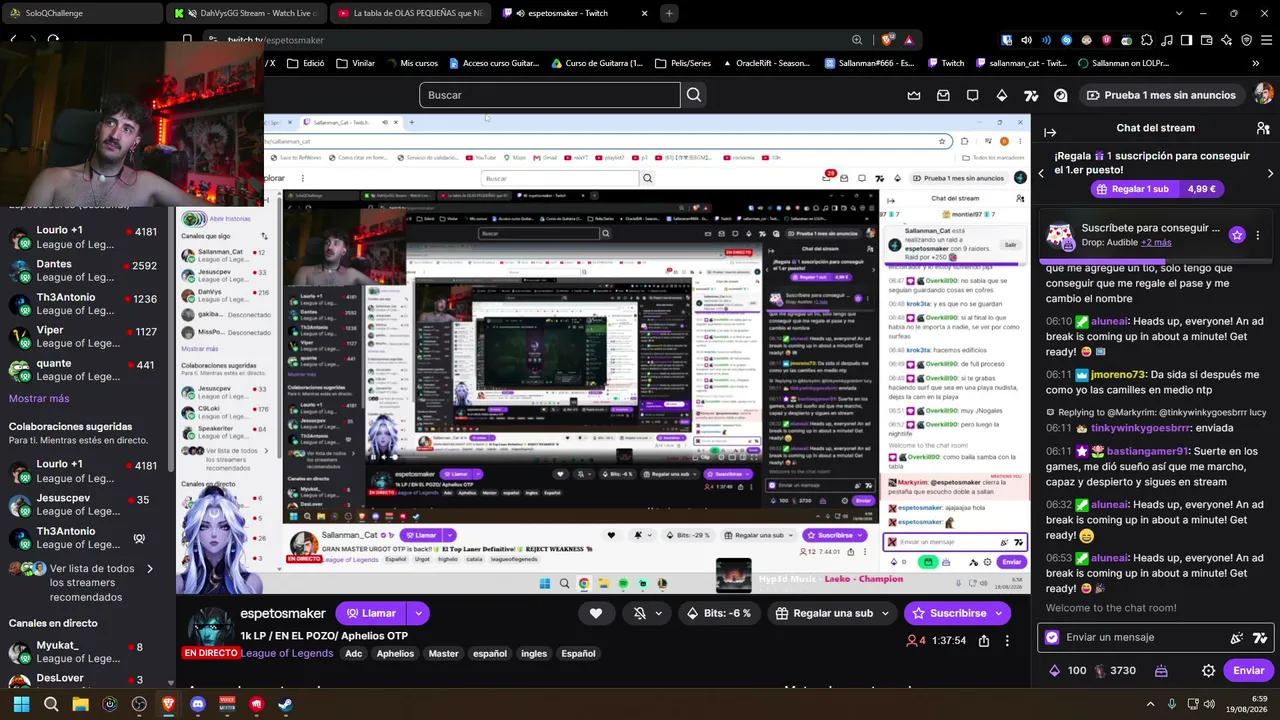The height and width of the screenshot is (720, 1280).
Task: Click the Get Bits diamond icon in header
Action: (1002, 95)
